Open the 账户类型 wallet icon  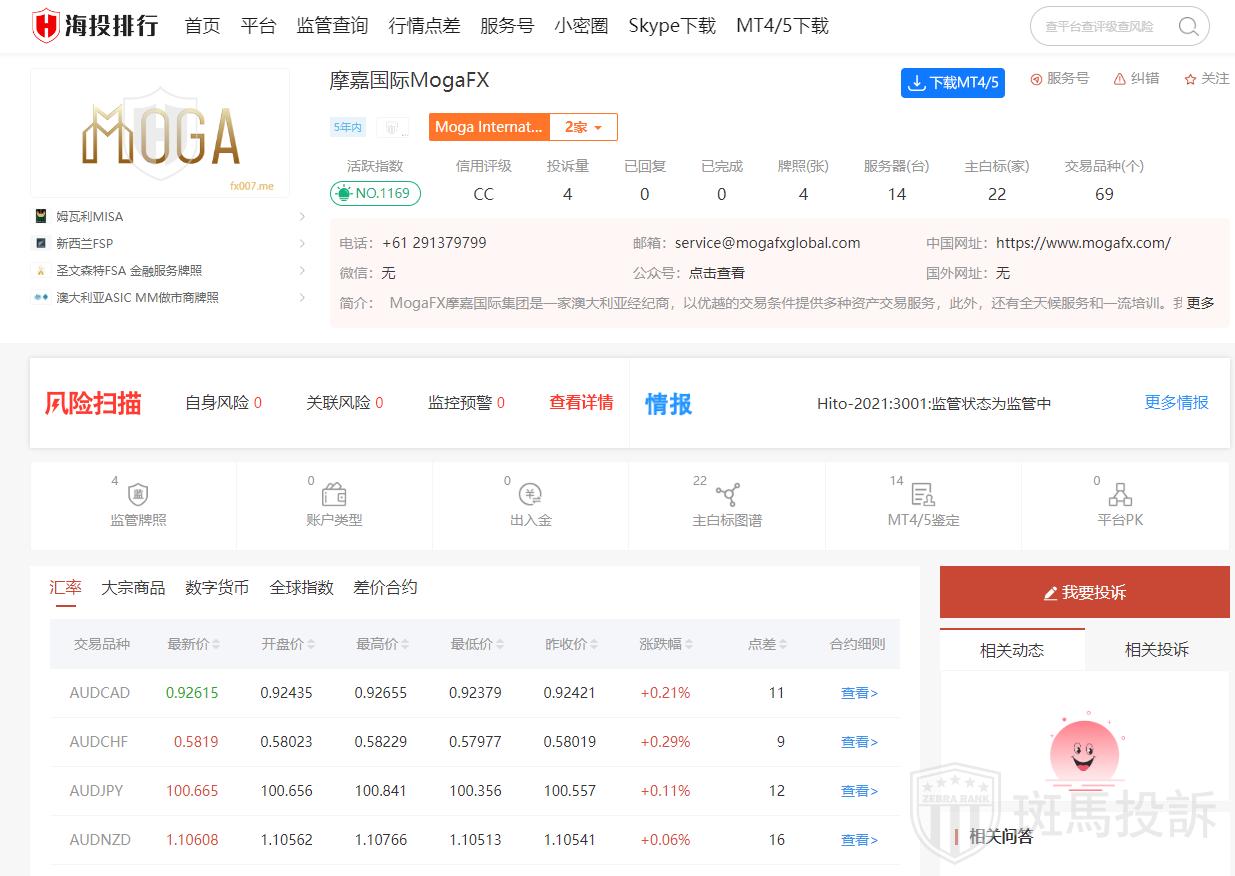[334, 495]
